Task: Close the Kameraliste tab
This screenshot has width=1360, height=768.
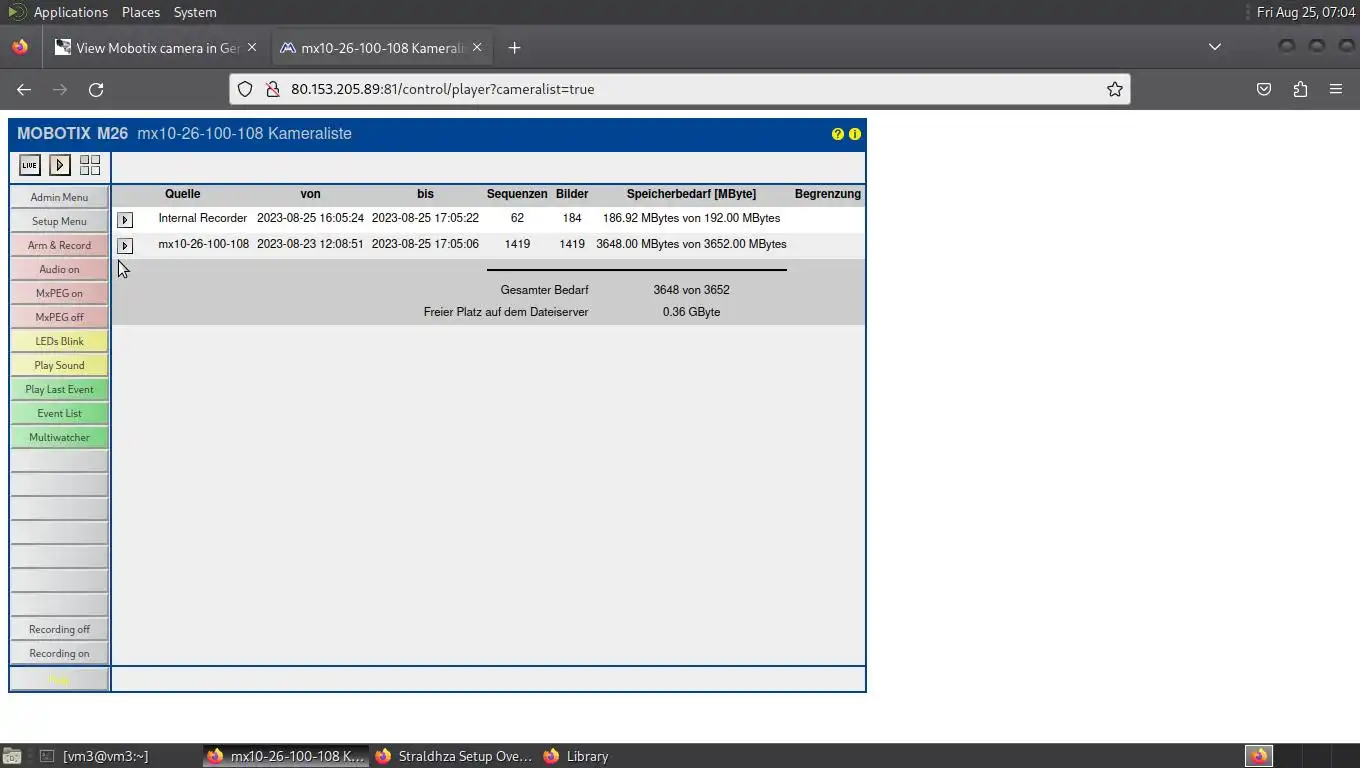Action: (477, 48)
